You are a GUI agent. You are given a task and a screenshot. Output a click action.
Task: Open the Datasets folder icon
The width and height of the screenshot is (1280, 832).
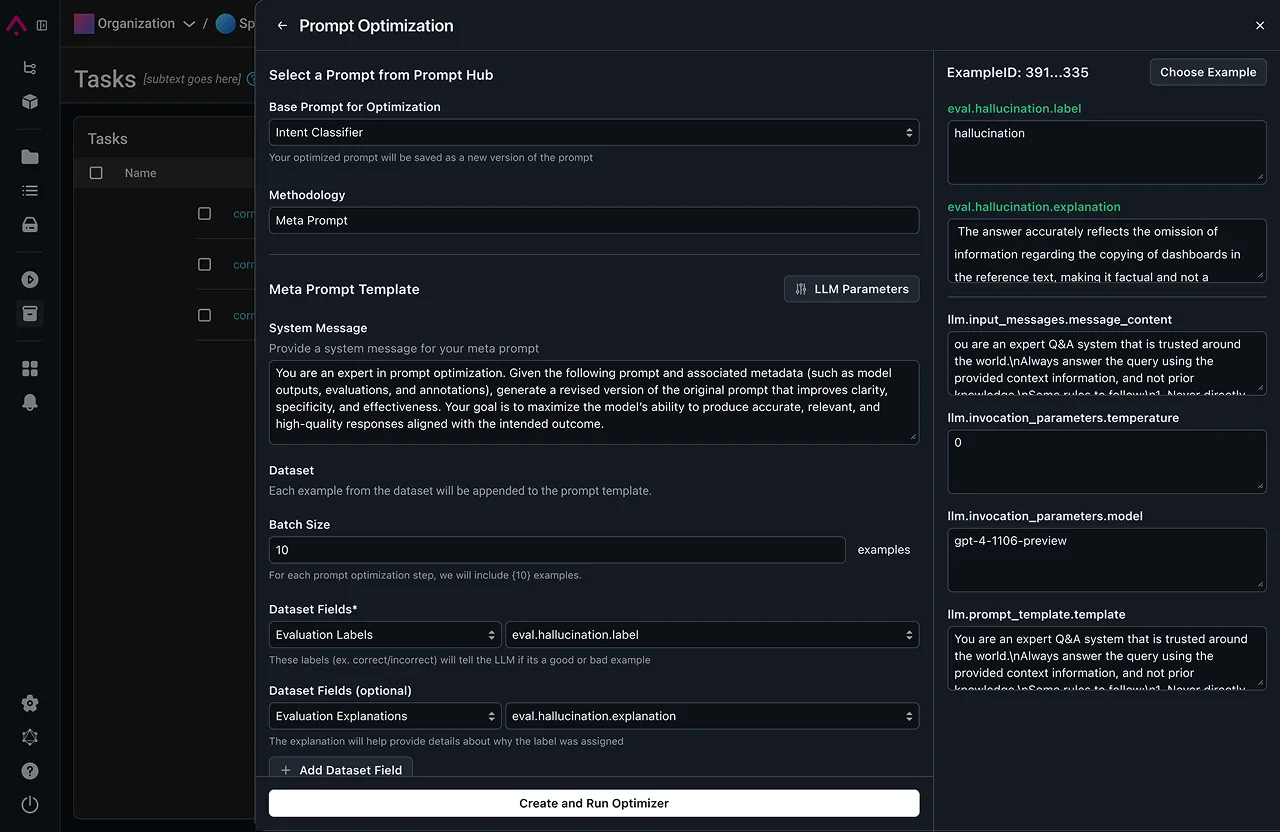[x=29, y=155]
